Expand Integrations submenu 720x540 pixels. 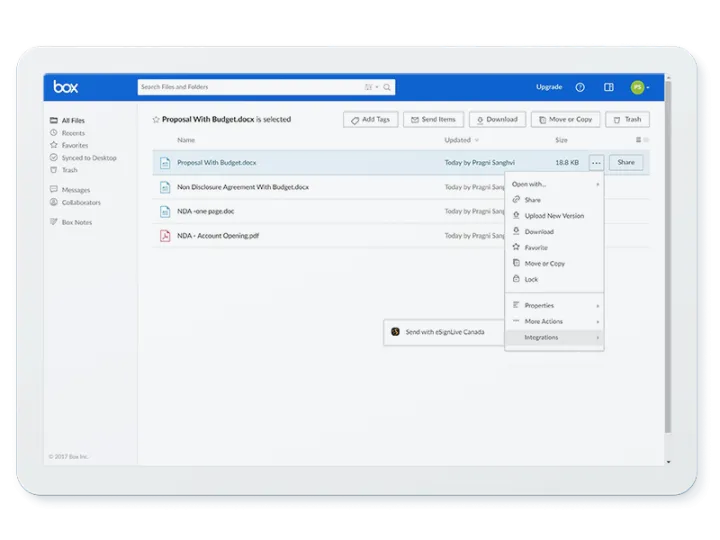pos(554,338)
